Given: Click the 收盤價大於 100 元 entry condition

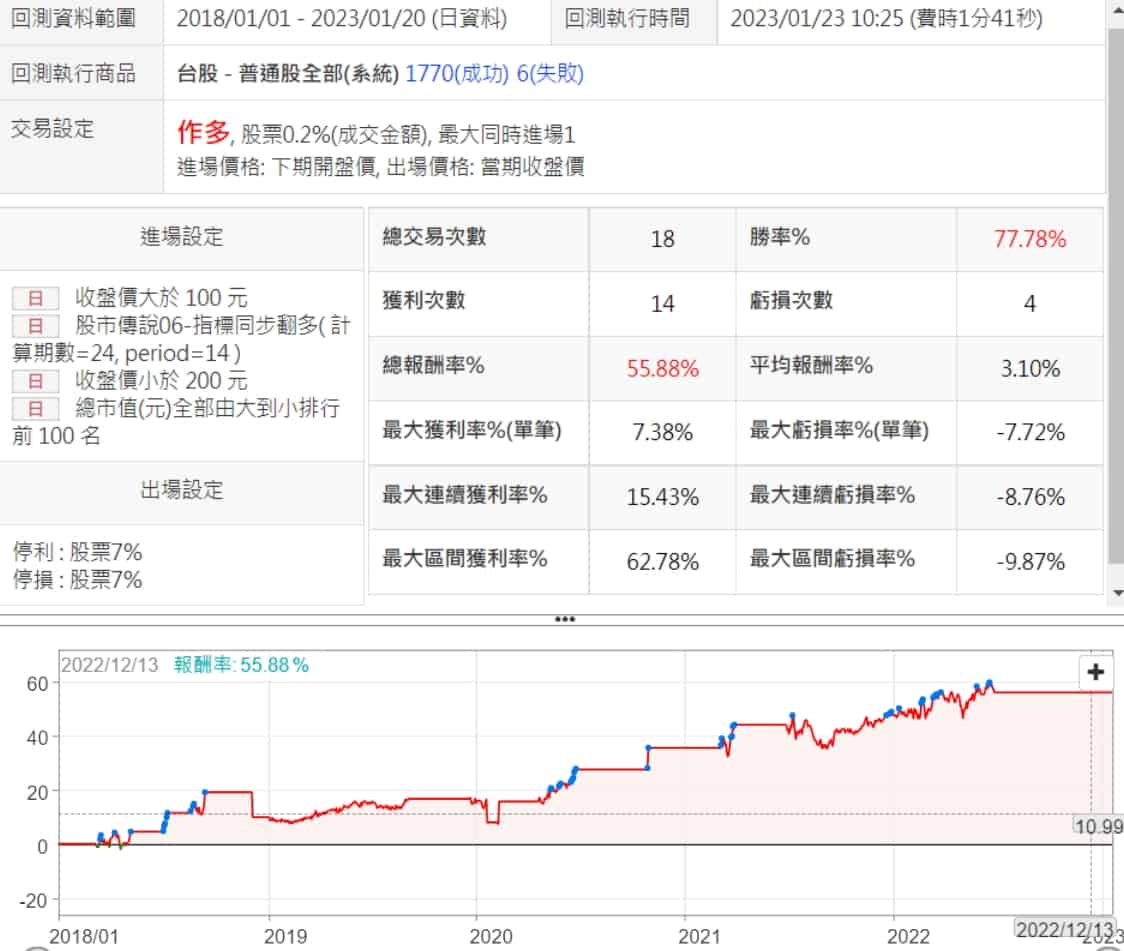Looking at the screenshot, I should coord(161,297).
